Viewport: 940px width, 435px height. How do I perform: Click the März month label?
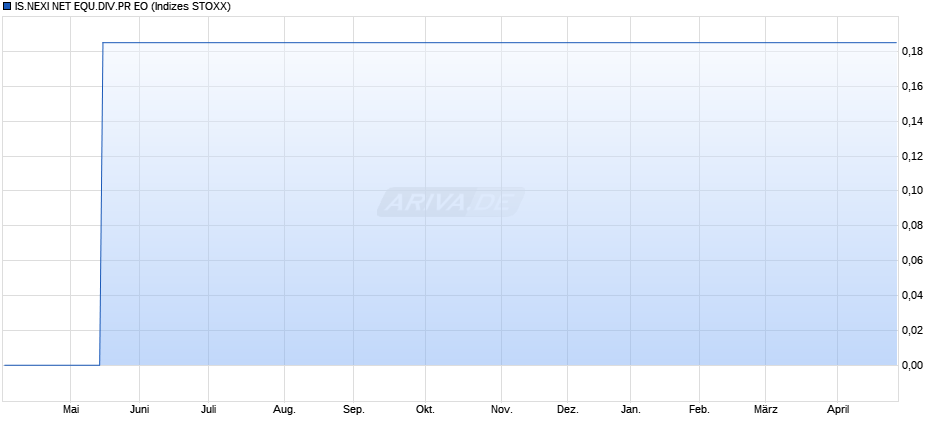pyautogui.click(x=766, y=409)
